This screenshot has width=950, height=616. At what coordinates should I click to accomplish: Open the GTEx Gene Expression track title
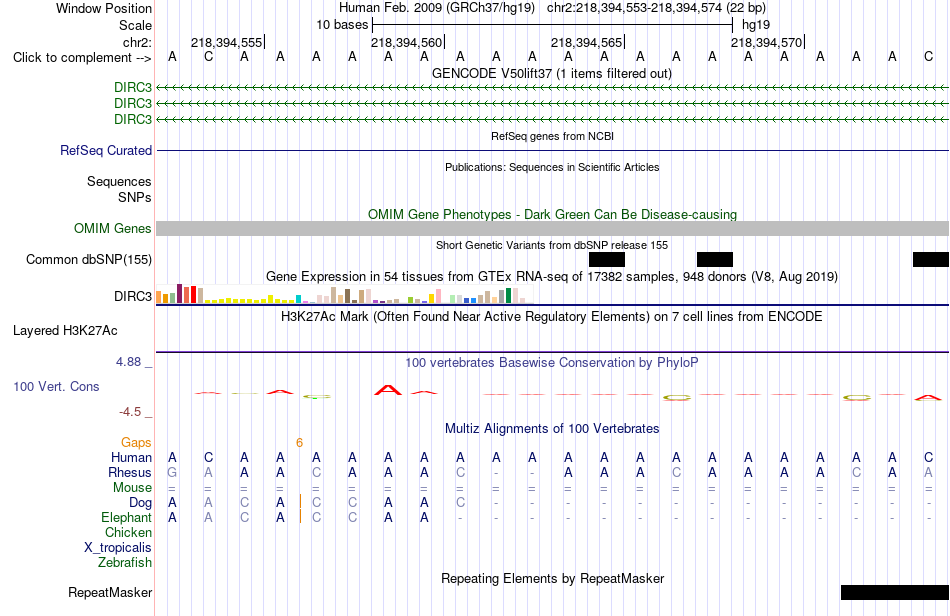pos(552,276)
